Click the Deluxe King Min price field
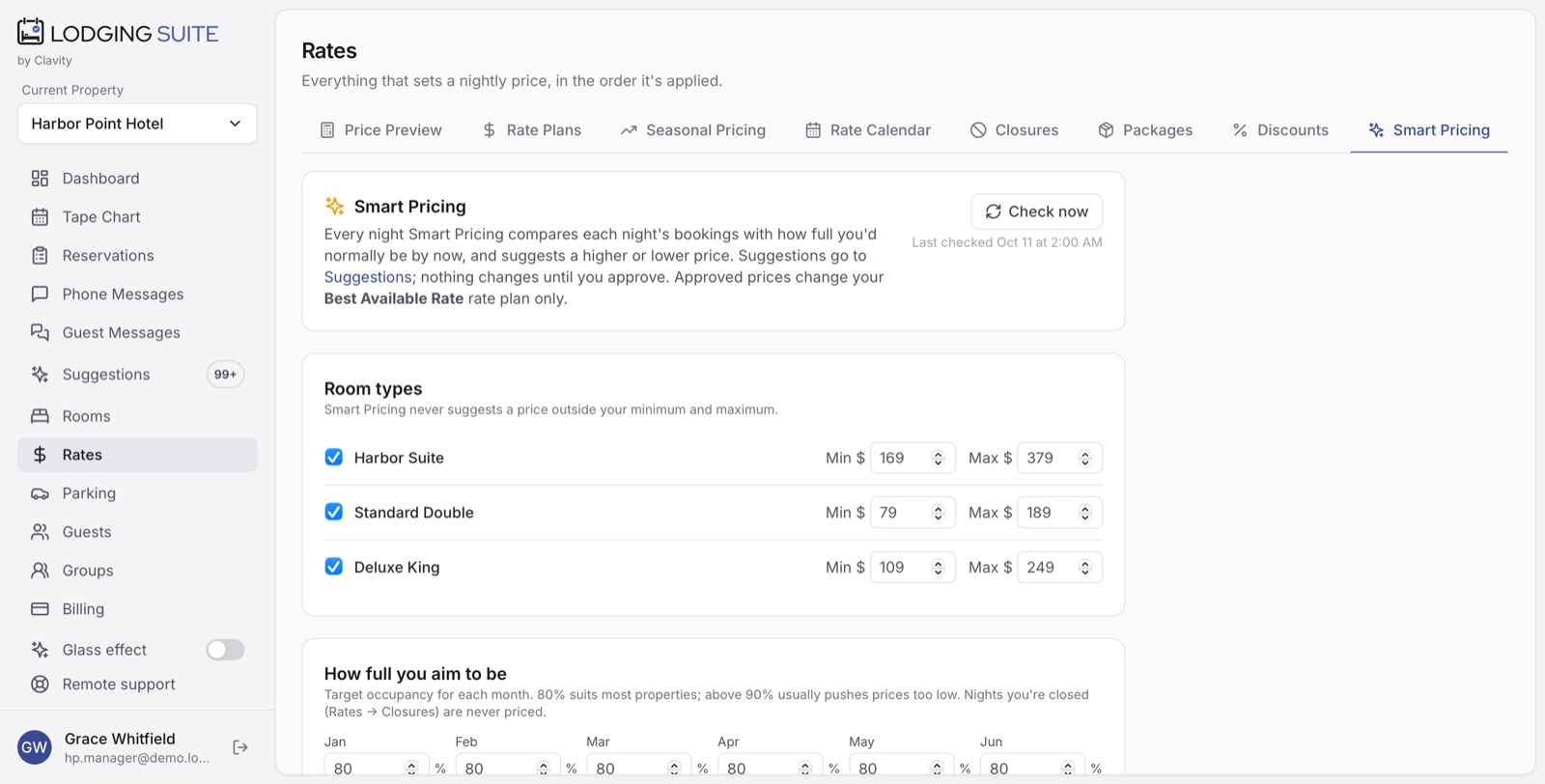 [x=913, y=568]
